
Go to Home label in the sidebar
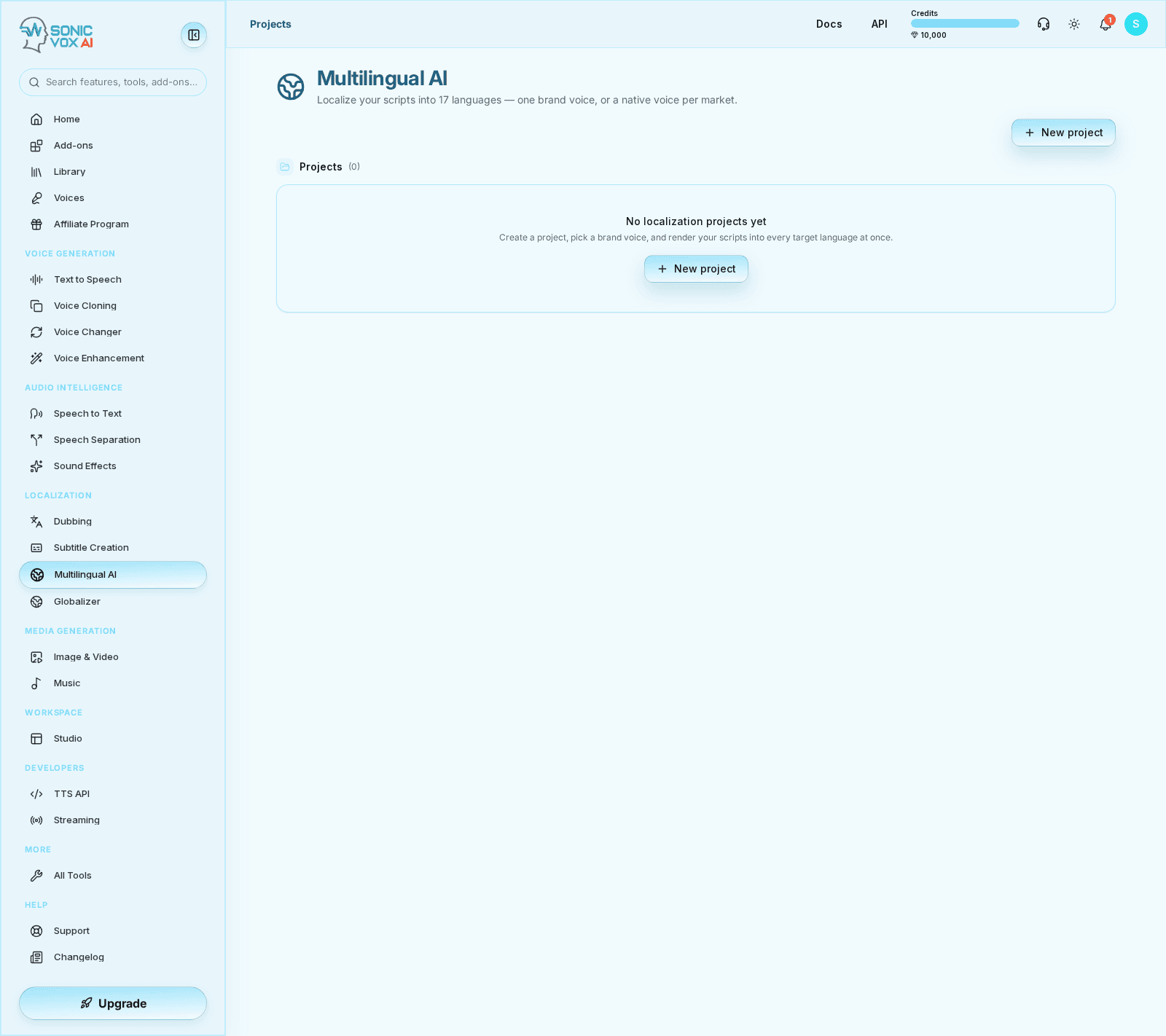(x=67, y=119)
